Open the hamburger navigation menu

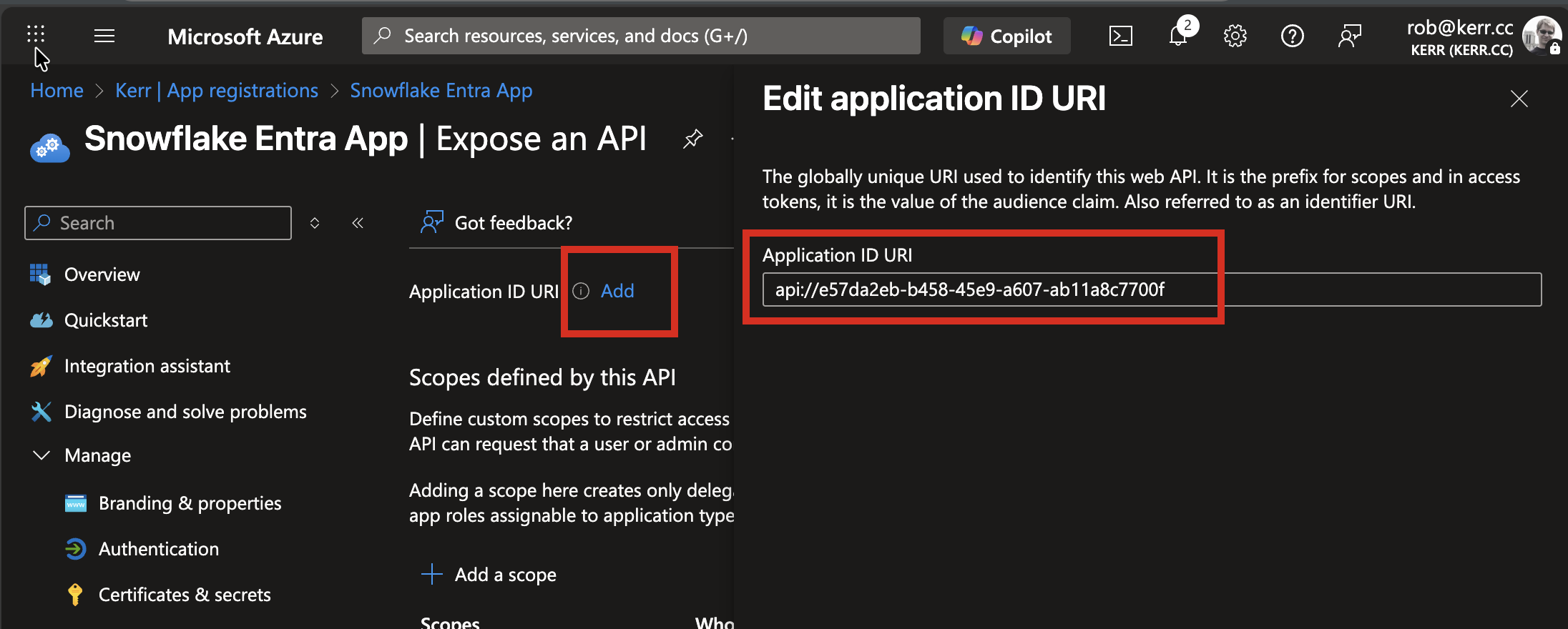click(104, 36)
